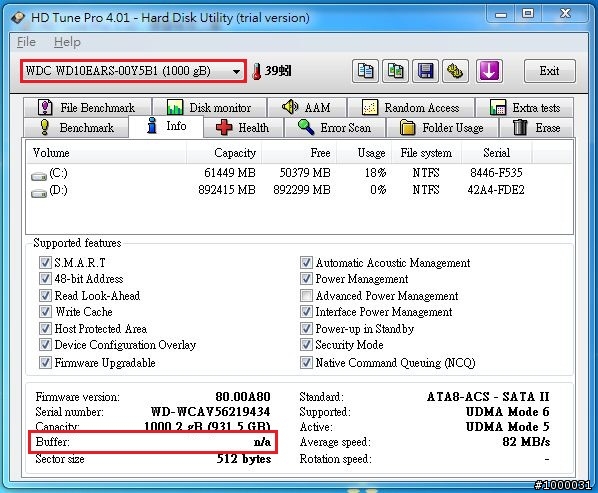
Task: Switch to the File Benchmark tab
Action: [x=87, y=108]
